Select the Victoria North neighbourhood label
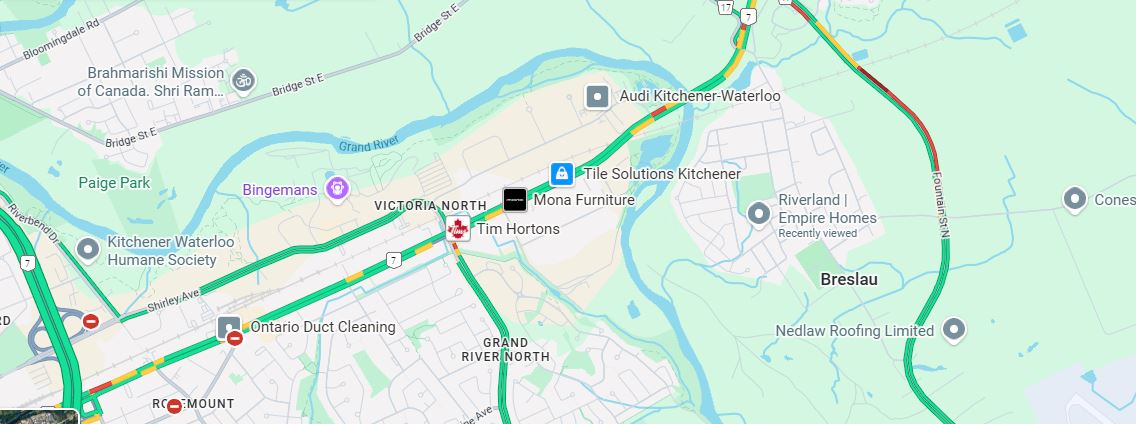Image resolution: width=1136 pixels, height=424 pixels. point(430,206)
